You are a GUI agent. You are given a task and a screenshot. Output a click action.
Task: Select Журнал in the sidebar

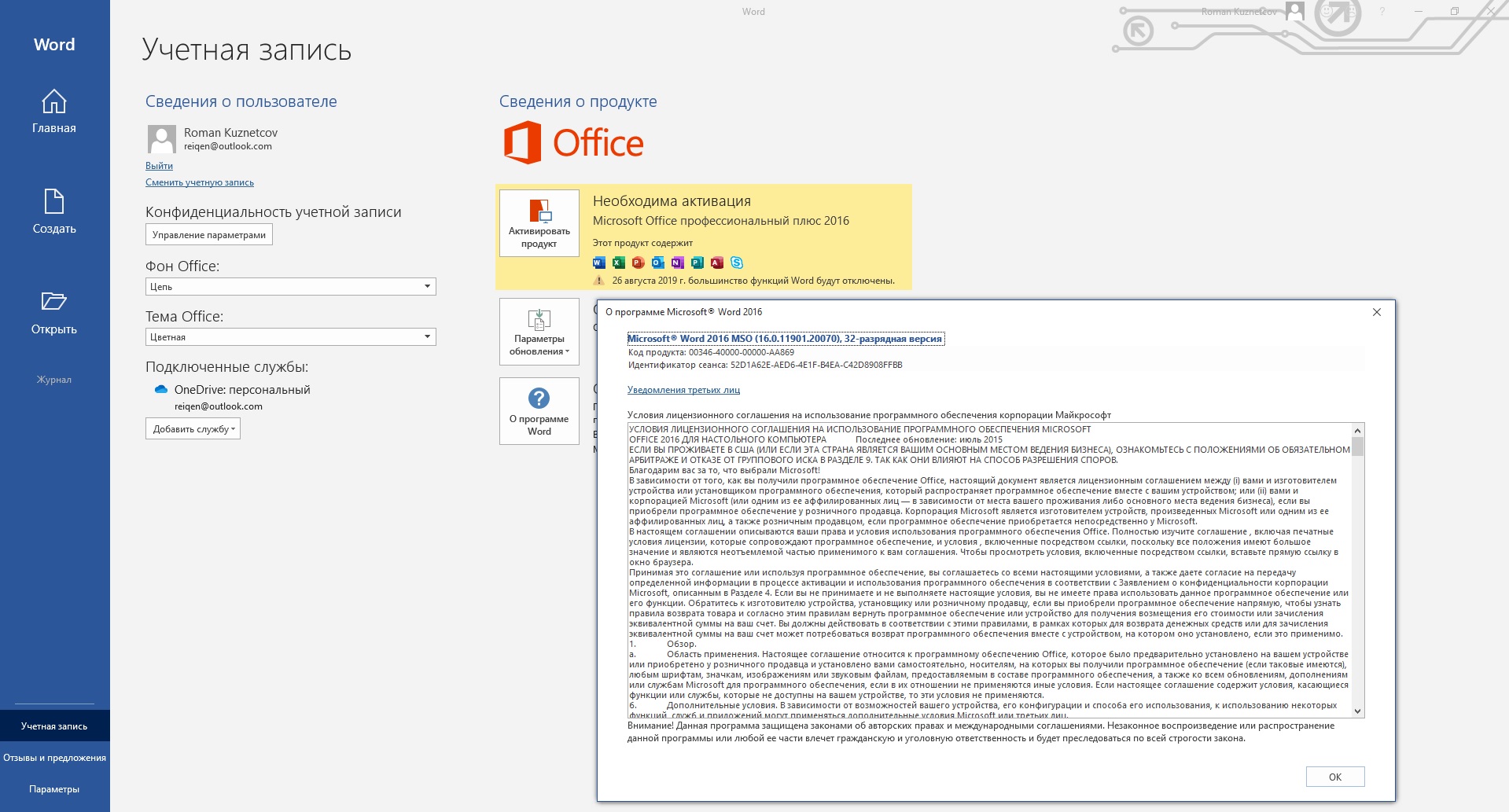point(54,380)
